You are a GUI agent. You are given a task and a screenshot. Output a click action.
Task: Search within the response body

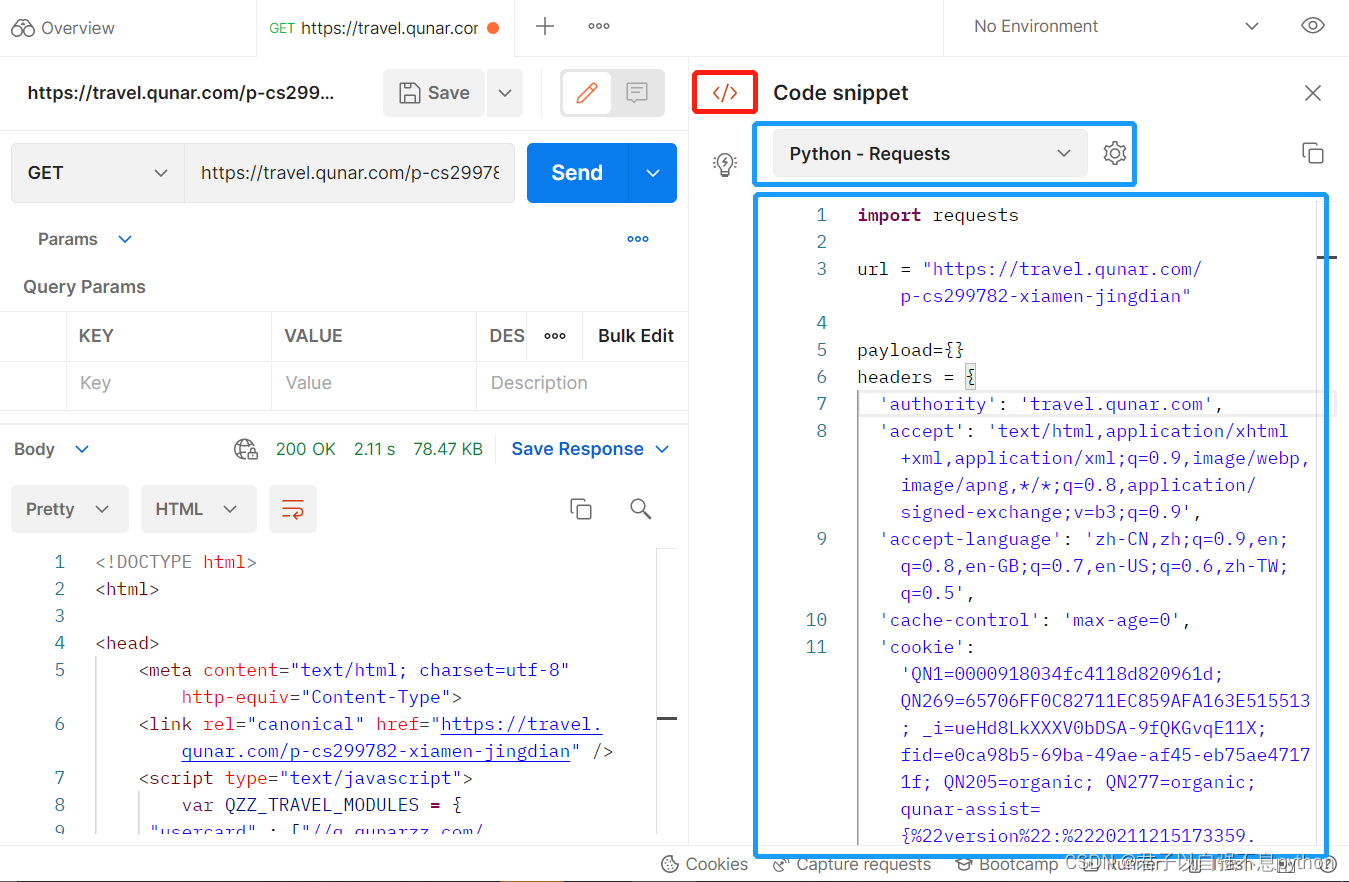(641, 509)
